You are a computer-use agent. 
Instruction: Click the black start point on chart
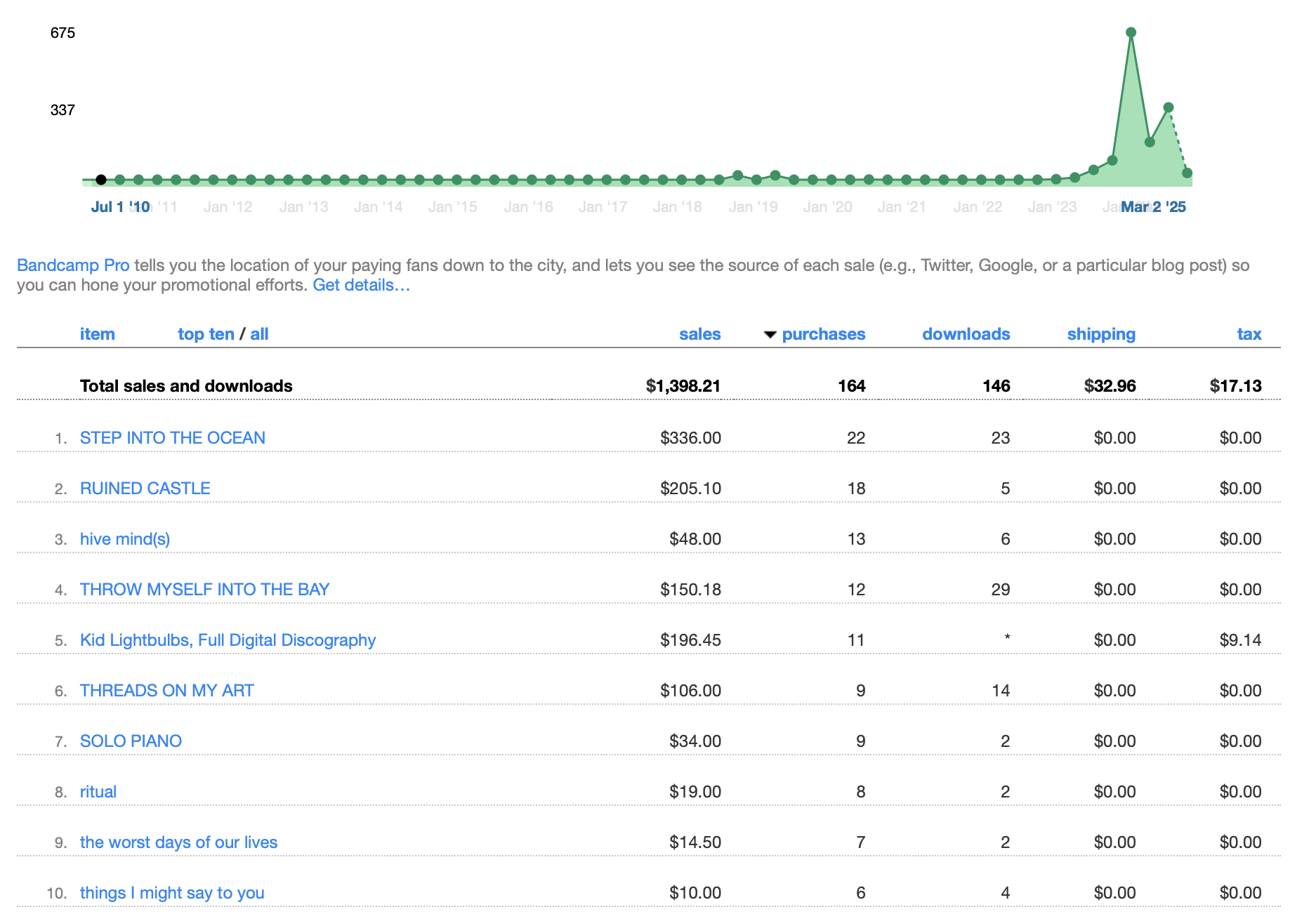pos(101,180)
